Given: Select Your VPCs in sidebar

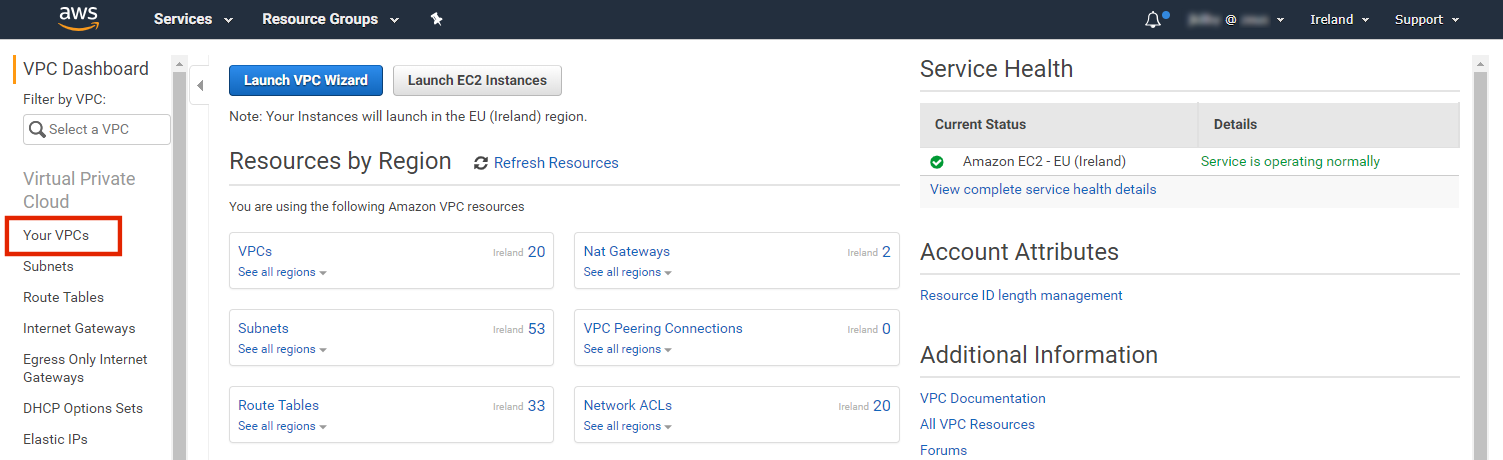Looking at the screenshot, I should pos(56,235).
